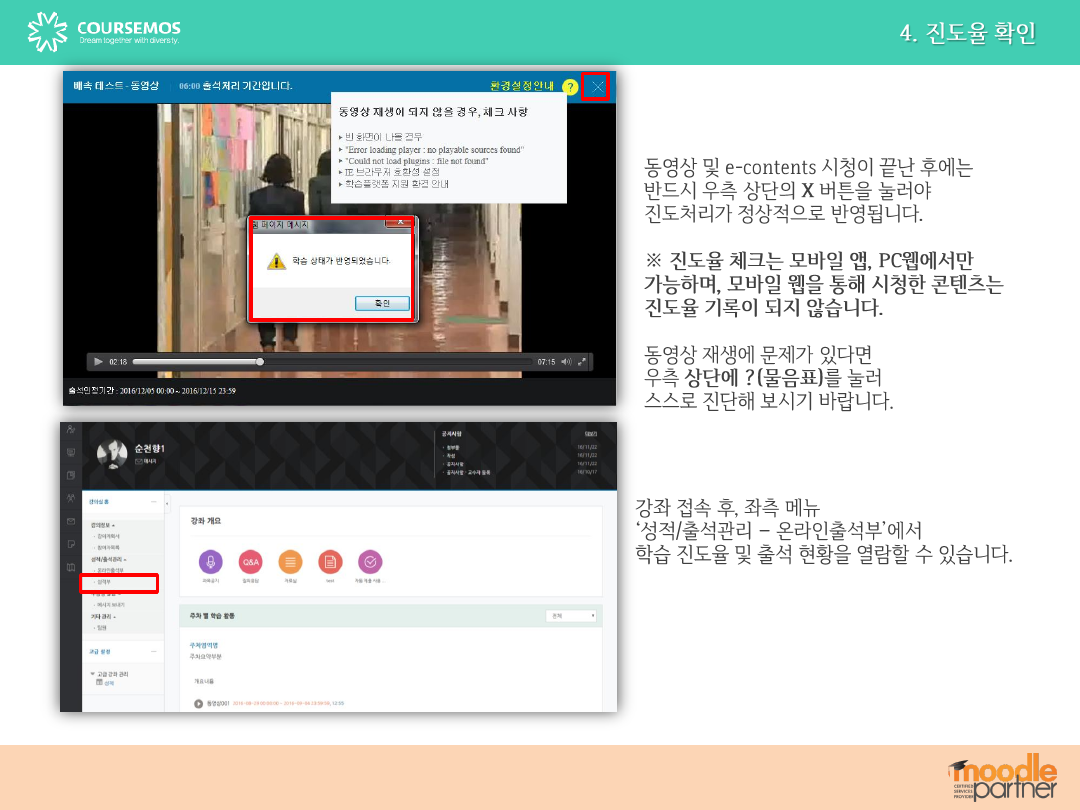This screenshot has height=810, width=1080.
Task: Click the red-orange test document icon
Action: [x=330, y=562]
